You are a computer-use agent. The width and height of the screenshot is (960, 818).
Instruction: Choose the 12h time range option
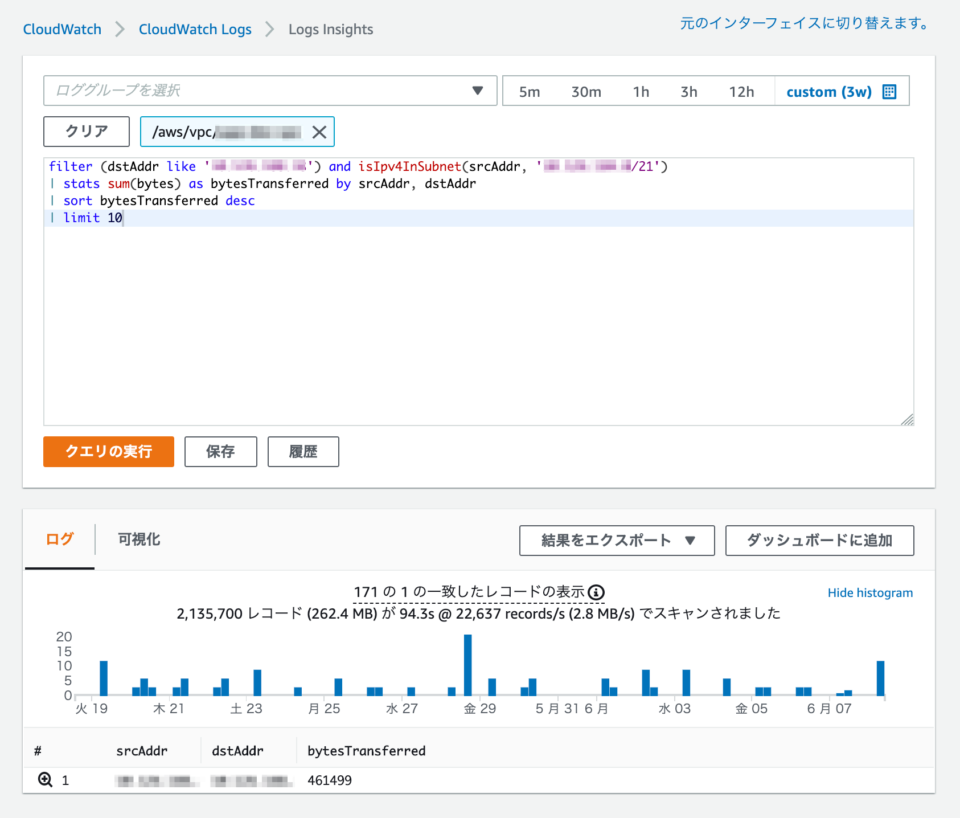[741, 92]
